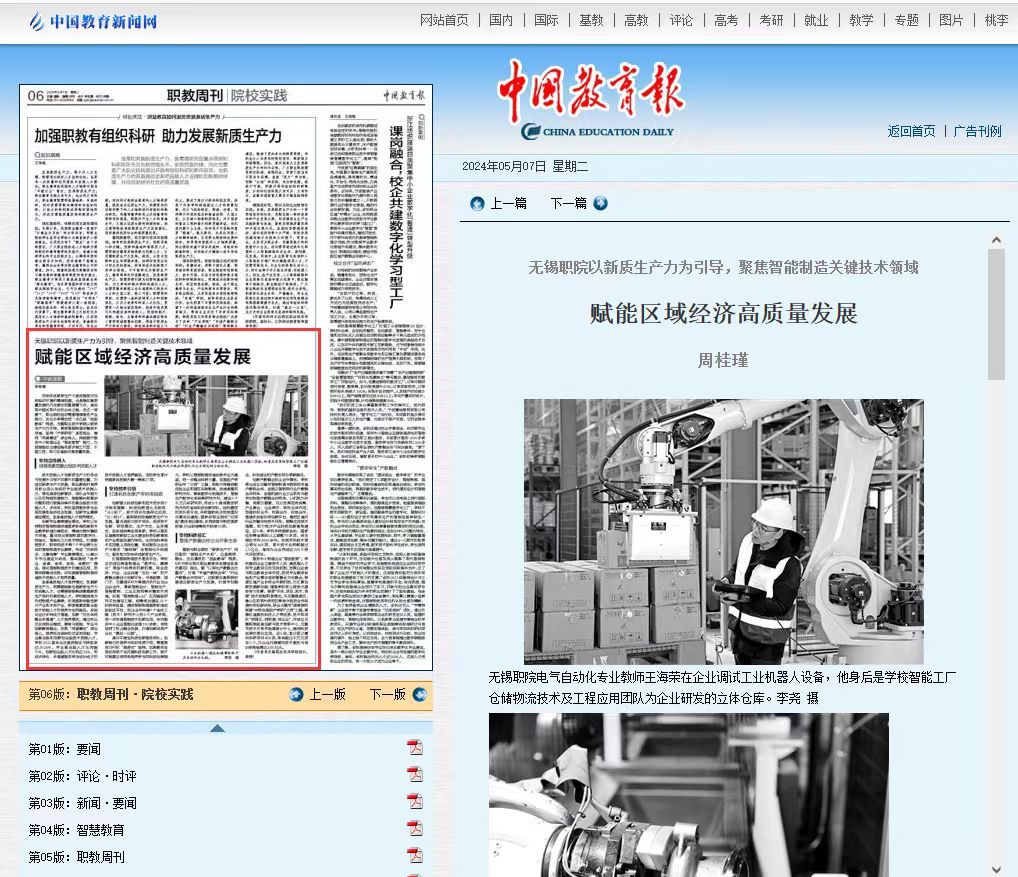The height and width of the screenshot is (877, 1018).
Task: Open the 第01版：要闻 page link
Action: coord(64,749)
